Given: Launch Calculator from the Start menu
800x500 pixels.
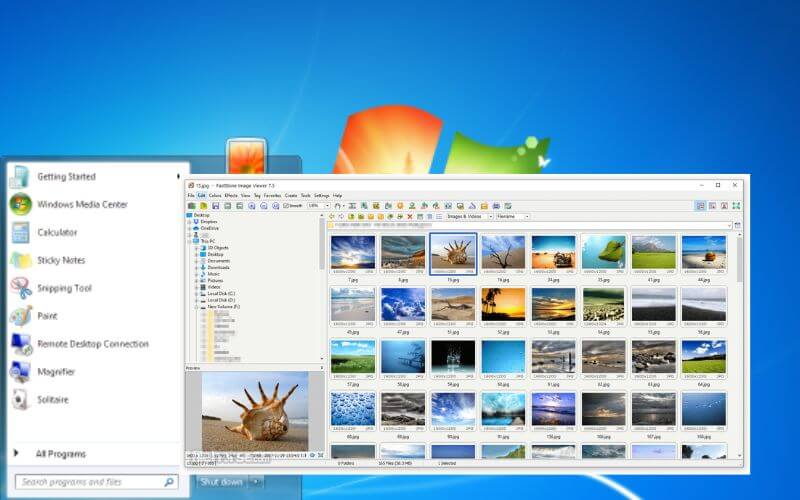Looking at the screenshot, I should click(57, 232).
